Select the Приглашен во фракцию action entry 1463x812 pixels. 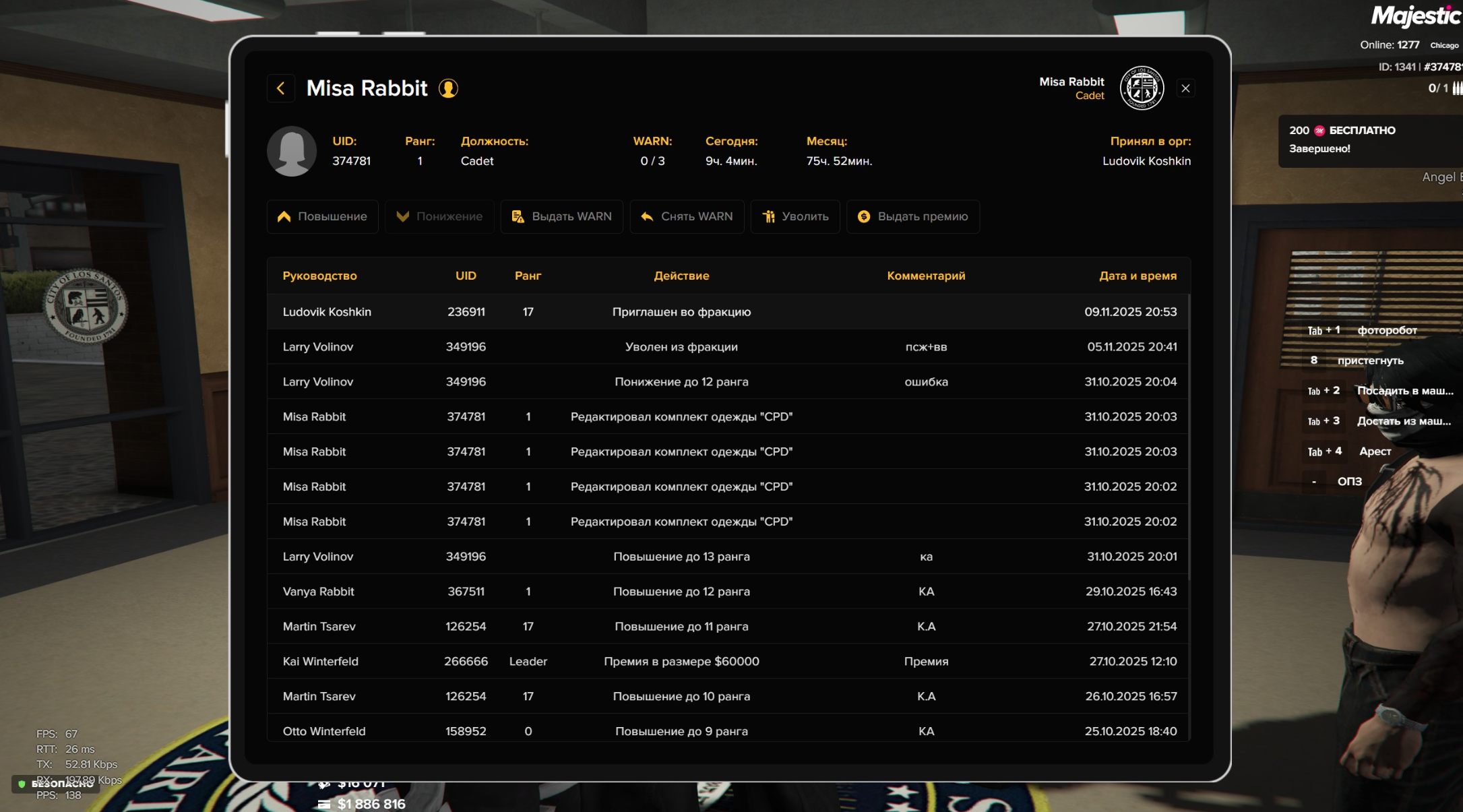[681, 312]
